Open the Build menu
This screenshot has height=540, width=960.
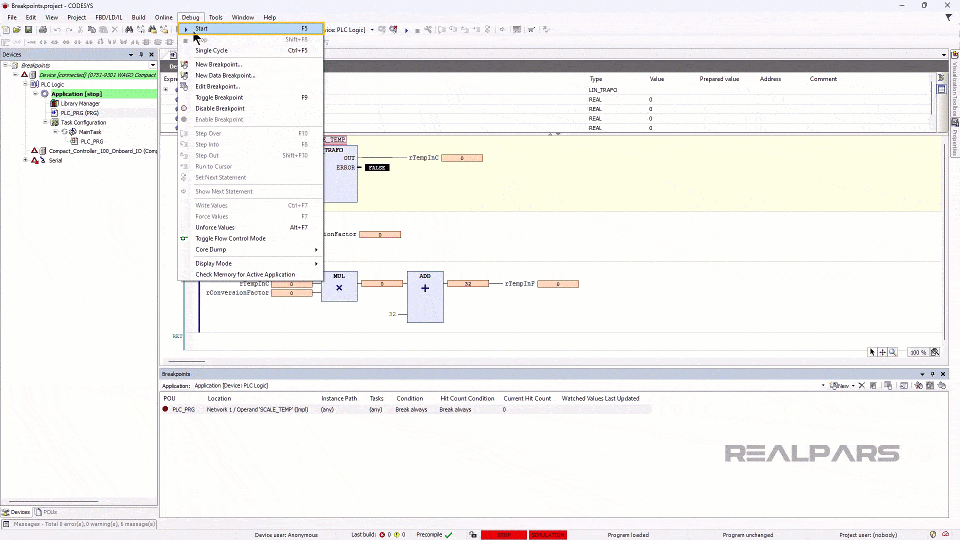pos(138,17)
